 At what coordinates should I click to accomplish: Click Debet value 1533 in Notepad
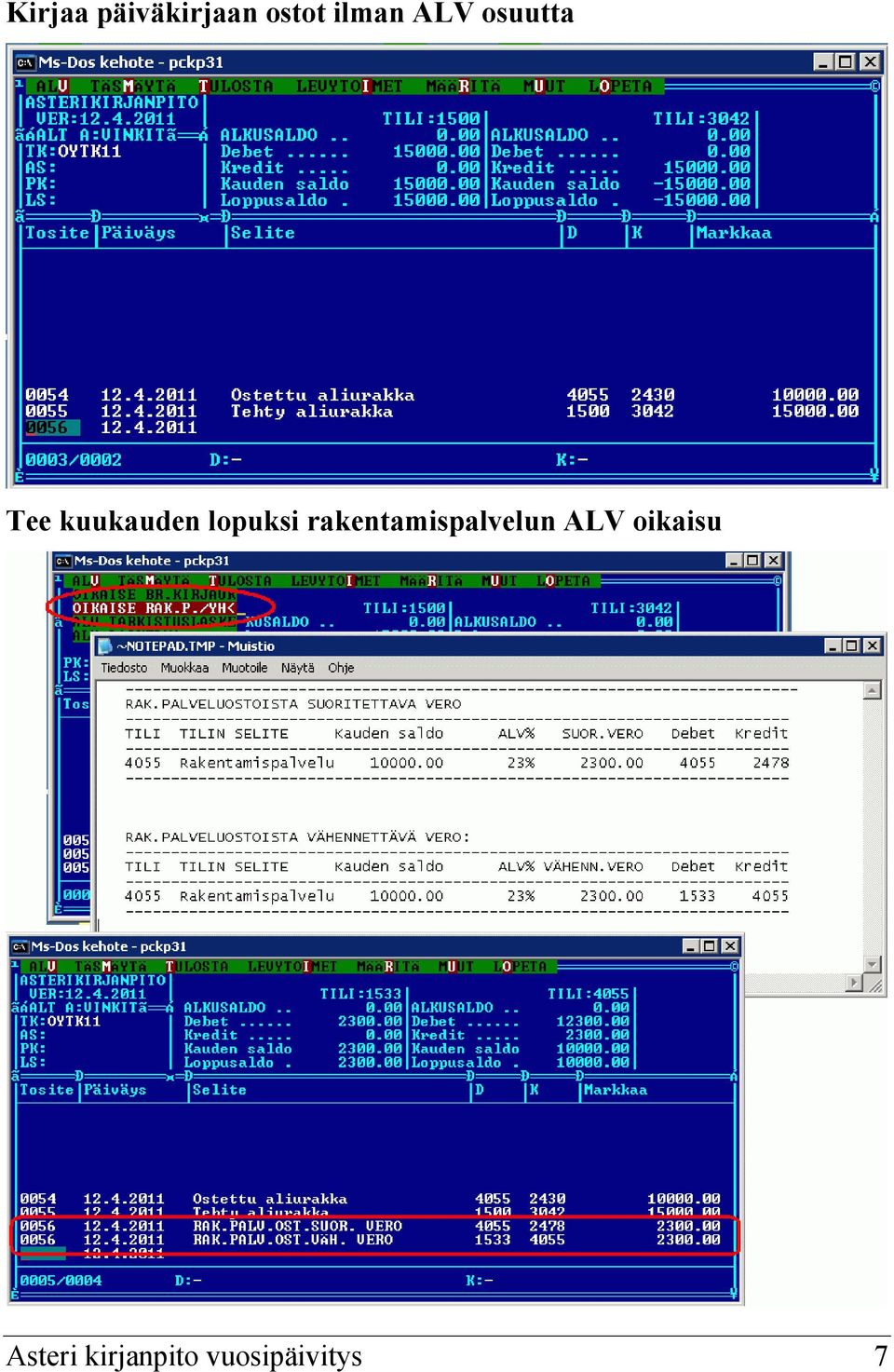[x=698, y=896]
